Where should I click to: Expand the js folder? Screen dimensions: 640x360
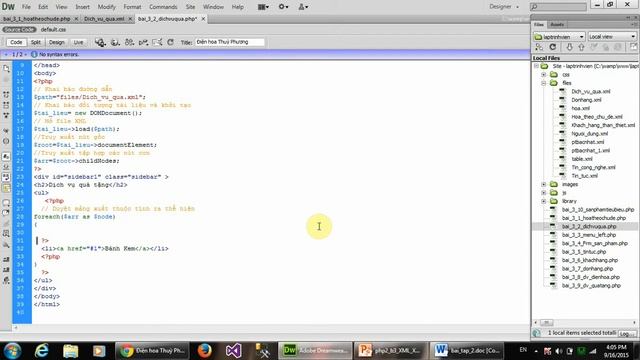click(544, 193)
